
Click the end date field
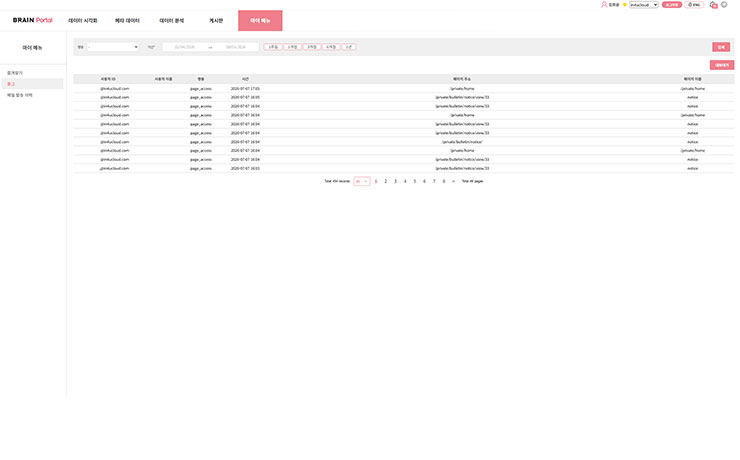[235, 47]
